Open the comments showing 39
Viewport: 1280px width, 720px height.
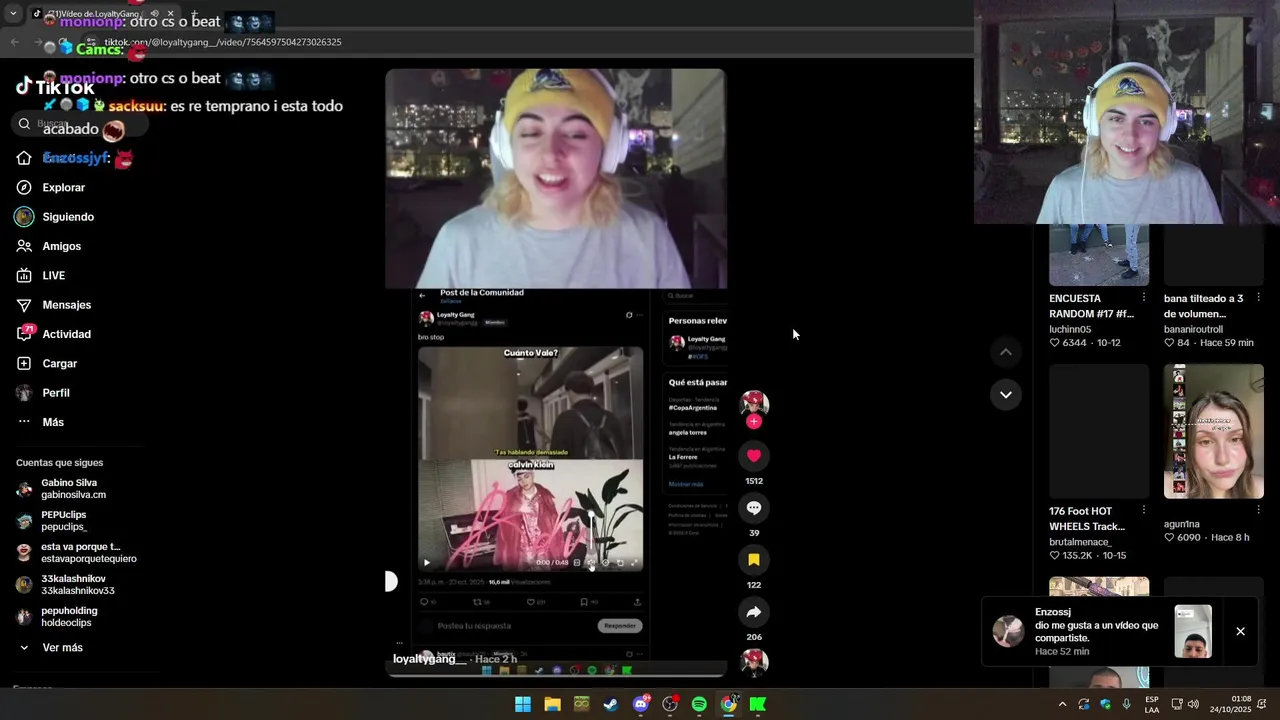pyautogui.click(x=754, y=508)
